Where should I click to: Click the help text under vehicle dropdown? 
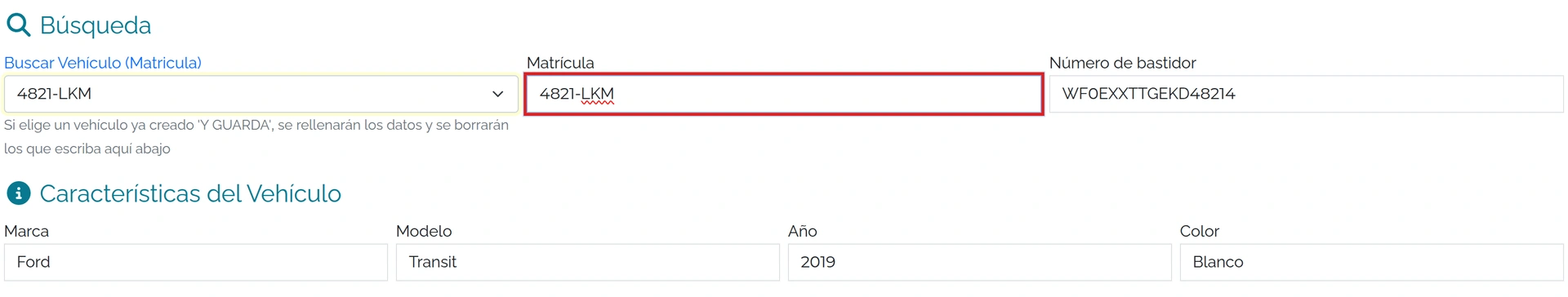tap(256, 137)
